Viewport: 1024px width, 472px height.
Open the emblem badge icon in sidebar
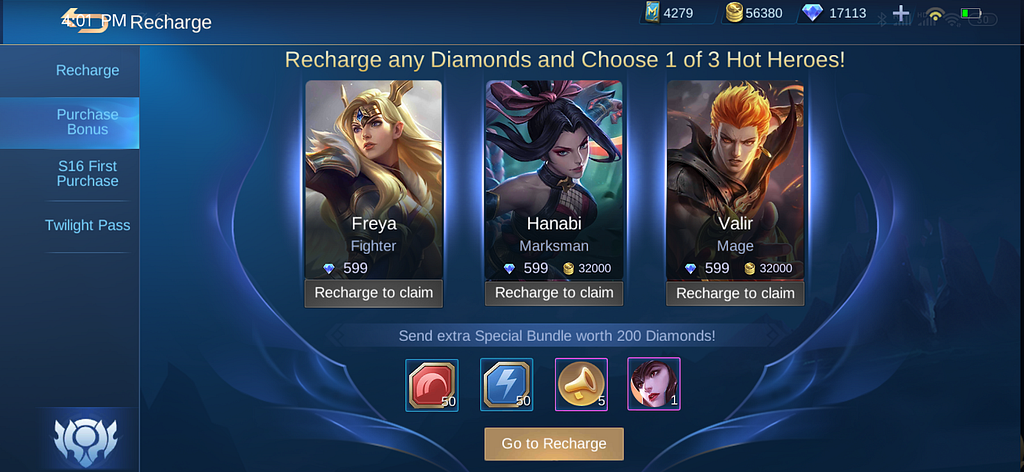tap(88, 438)
